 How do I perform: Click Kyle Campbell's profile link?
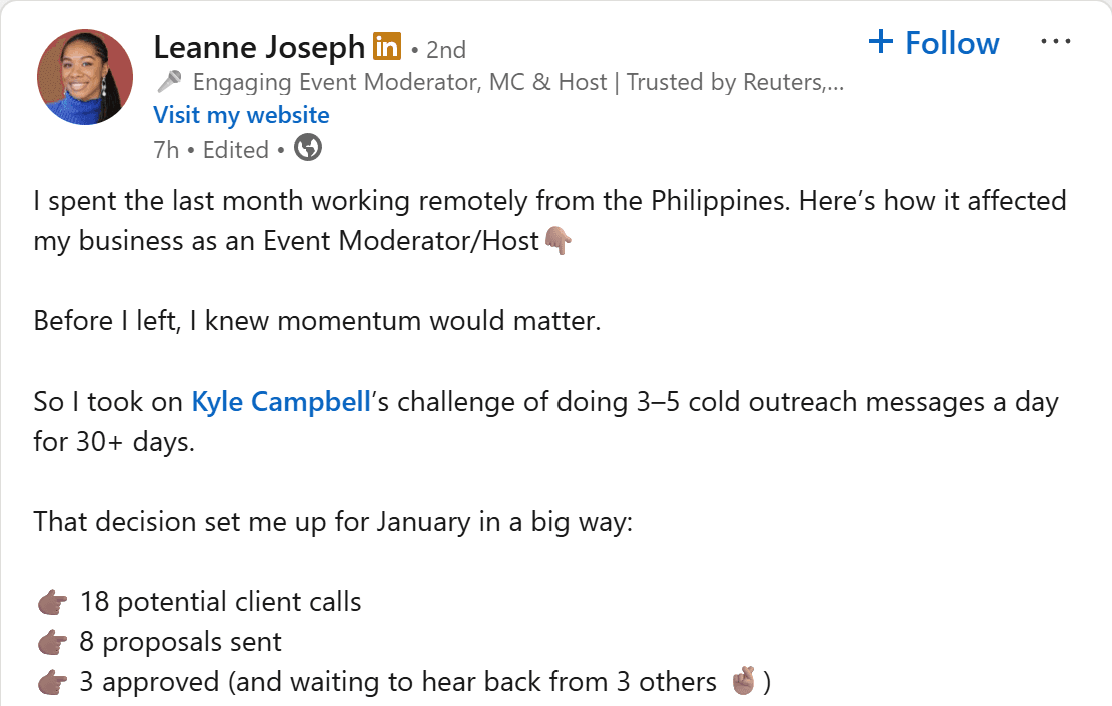click(x=280, y=401)
